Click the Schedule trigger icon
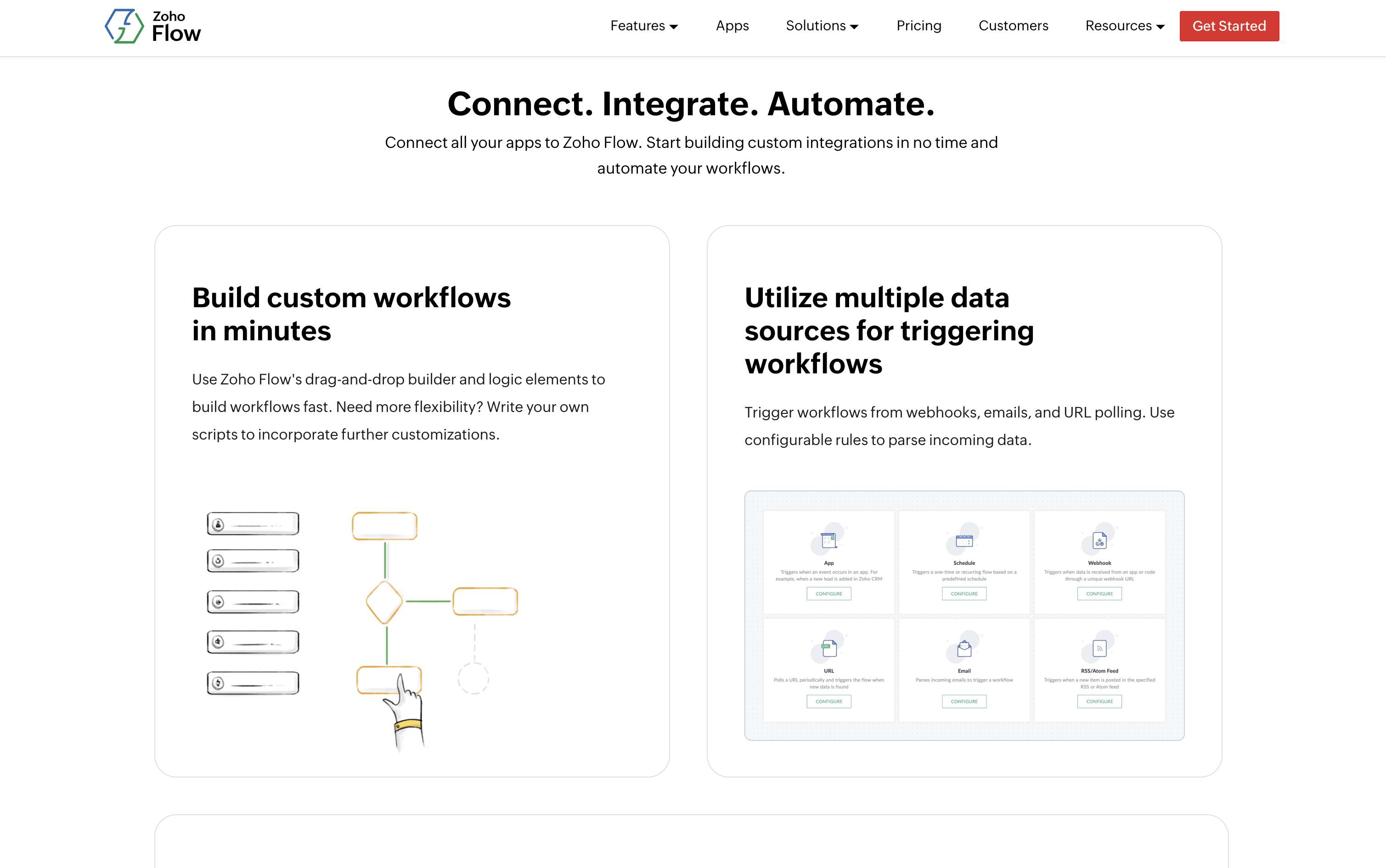 pos(964,540)
